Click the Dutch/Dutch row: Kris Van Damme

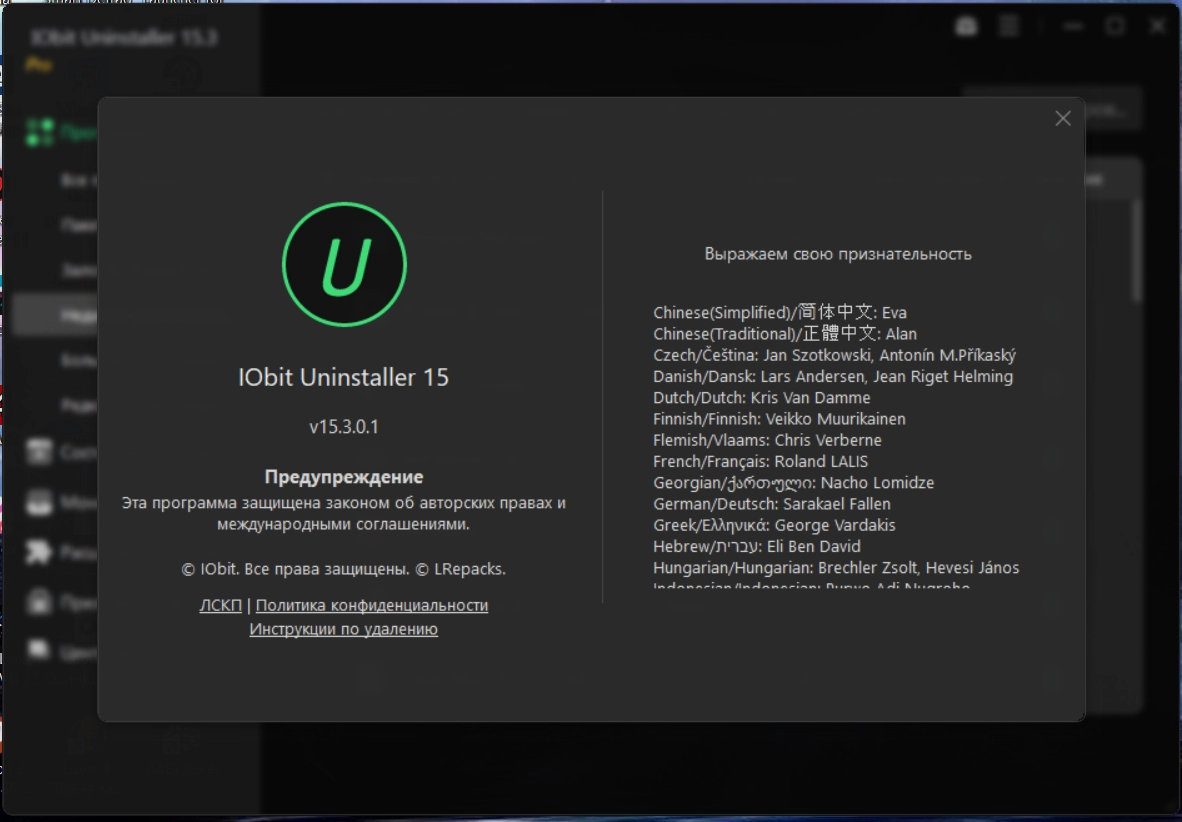pyautogui.click(x=761, y=397)
